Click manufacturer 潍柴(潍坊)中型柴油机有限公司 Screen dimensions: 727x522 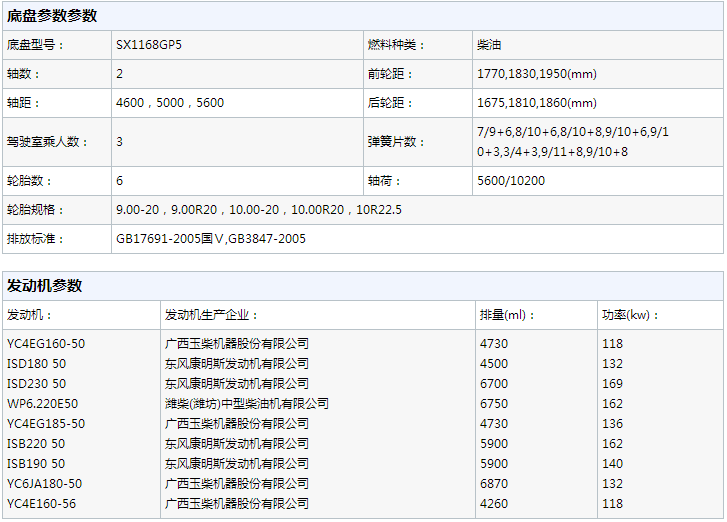[247, 403]
